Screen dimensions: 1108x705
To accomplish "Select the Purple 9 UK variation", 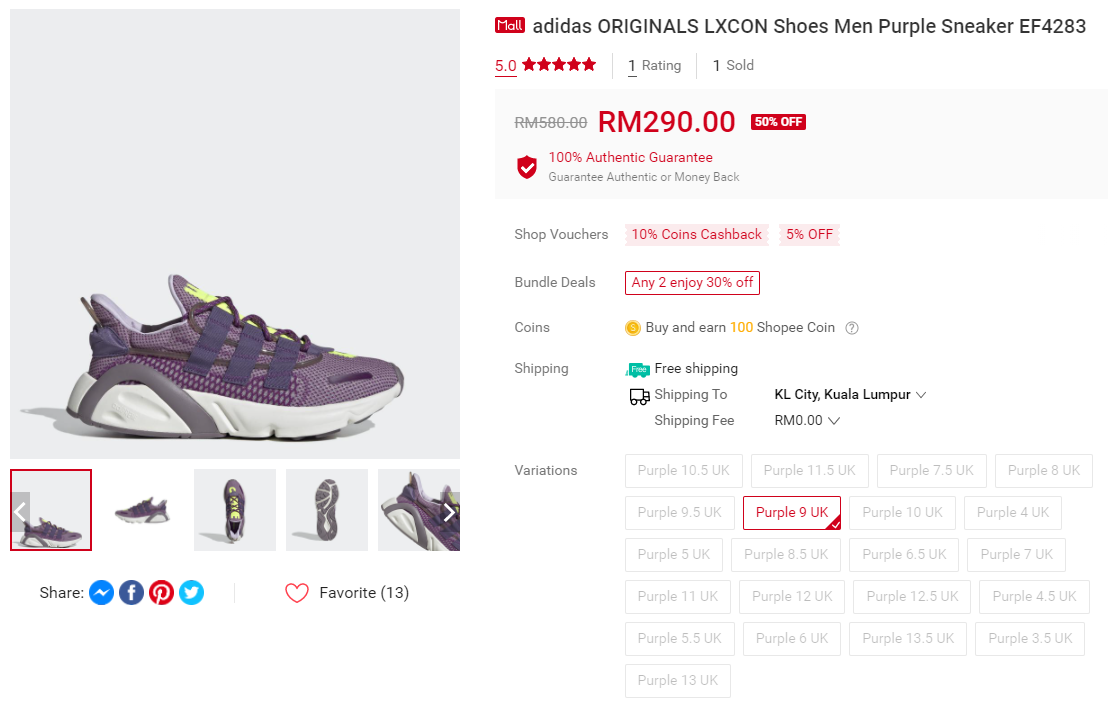I will 791,512.
